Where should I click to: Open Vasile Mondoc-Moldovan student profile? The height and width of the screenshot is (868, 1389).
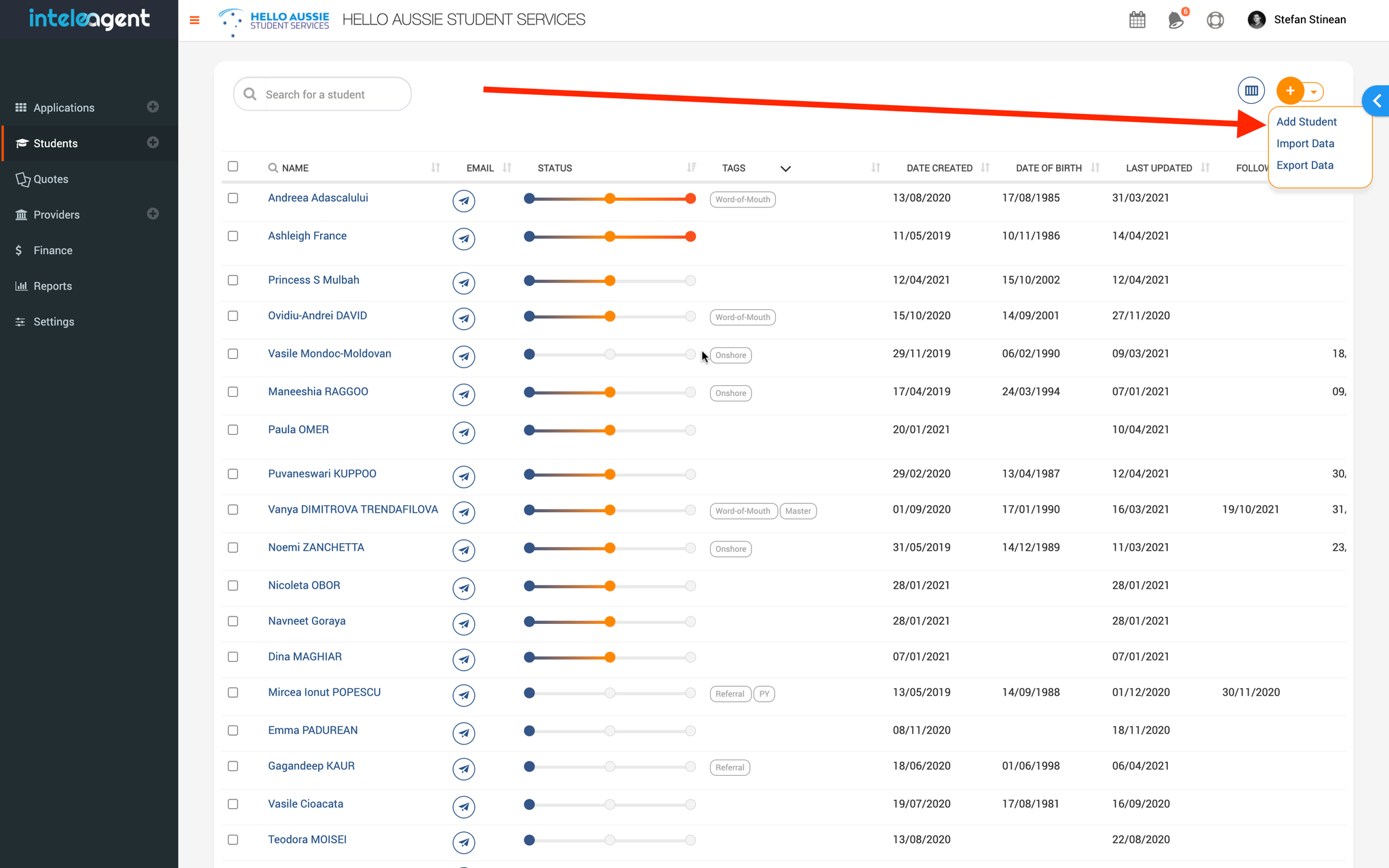click(x=330, y=354)
